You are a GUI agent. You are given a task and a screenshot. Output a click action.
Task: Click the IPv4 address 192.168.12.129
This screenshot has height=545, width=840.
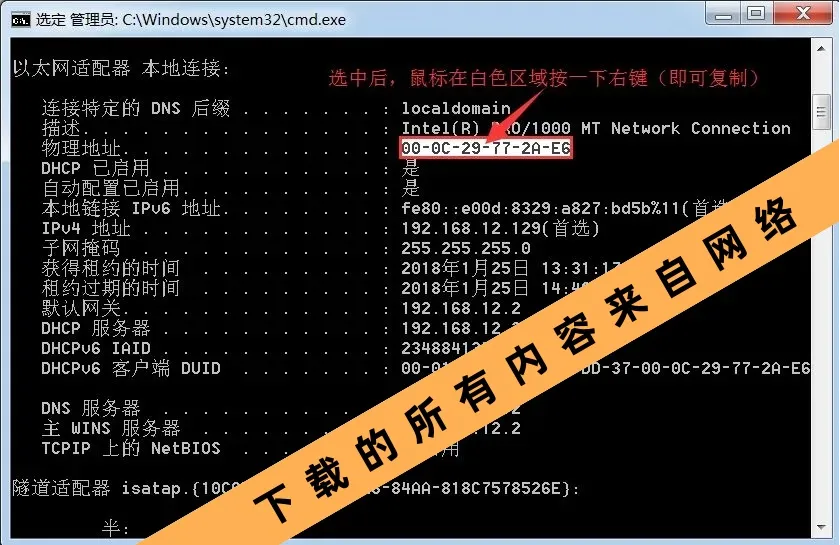click(x=471, y=228)
